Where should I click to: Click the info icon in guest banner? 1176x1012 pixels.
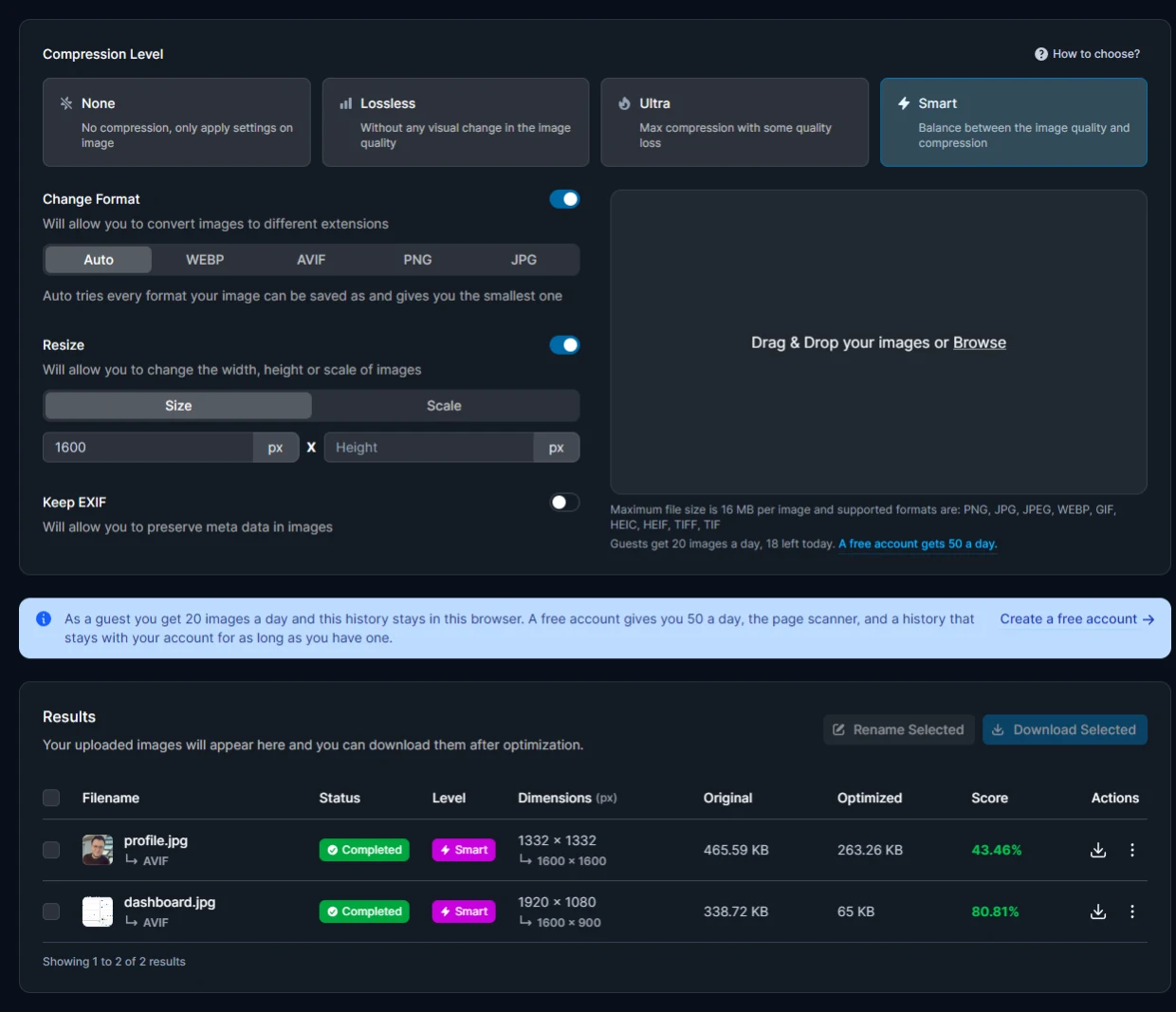pyautogui.click(x=44, y=618)
